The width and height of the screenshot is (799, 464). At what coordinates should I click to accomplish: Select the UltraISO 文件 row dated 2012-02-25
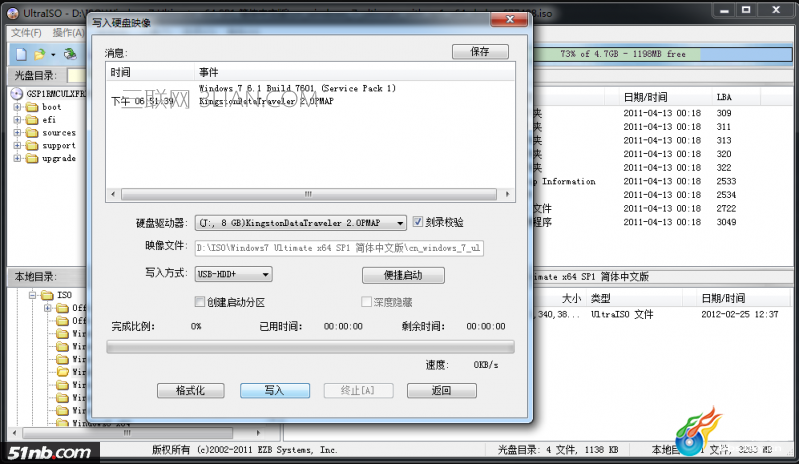(x=663, y=314)
